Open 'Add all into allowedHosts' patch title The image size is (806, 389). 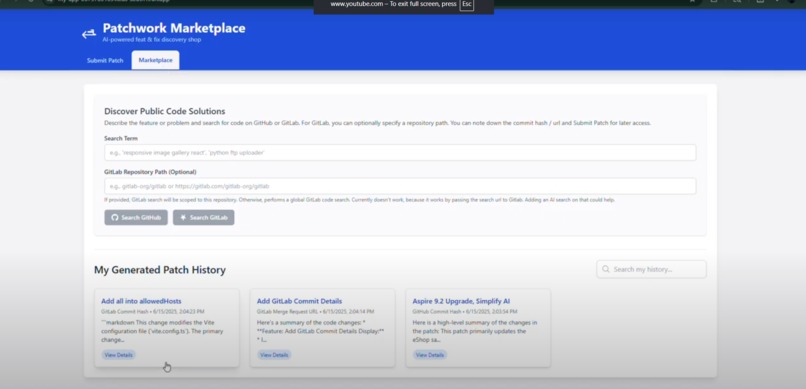tap(141, 301)
